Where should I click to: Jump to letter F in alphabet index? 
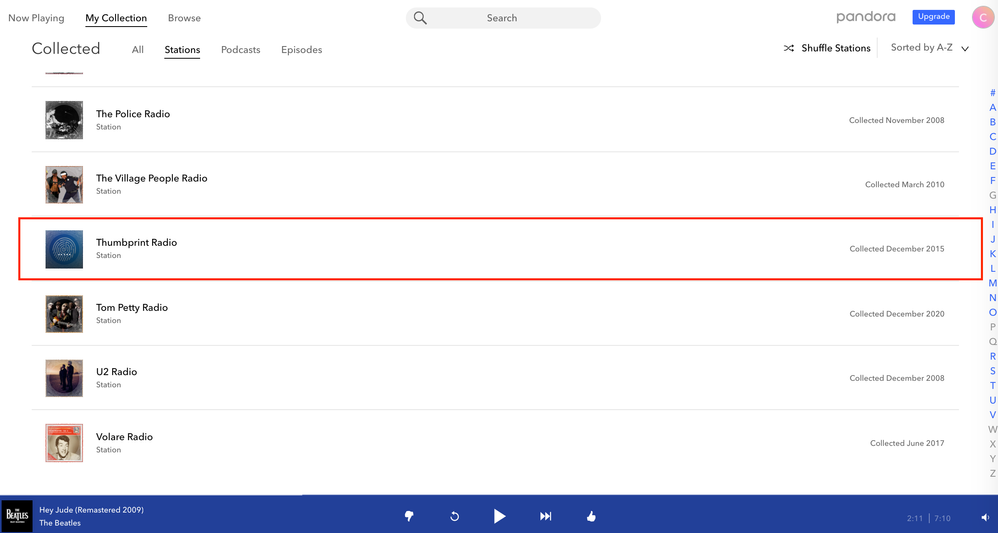pyautogui.click(x=992, y=181)
